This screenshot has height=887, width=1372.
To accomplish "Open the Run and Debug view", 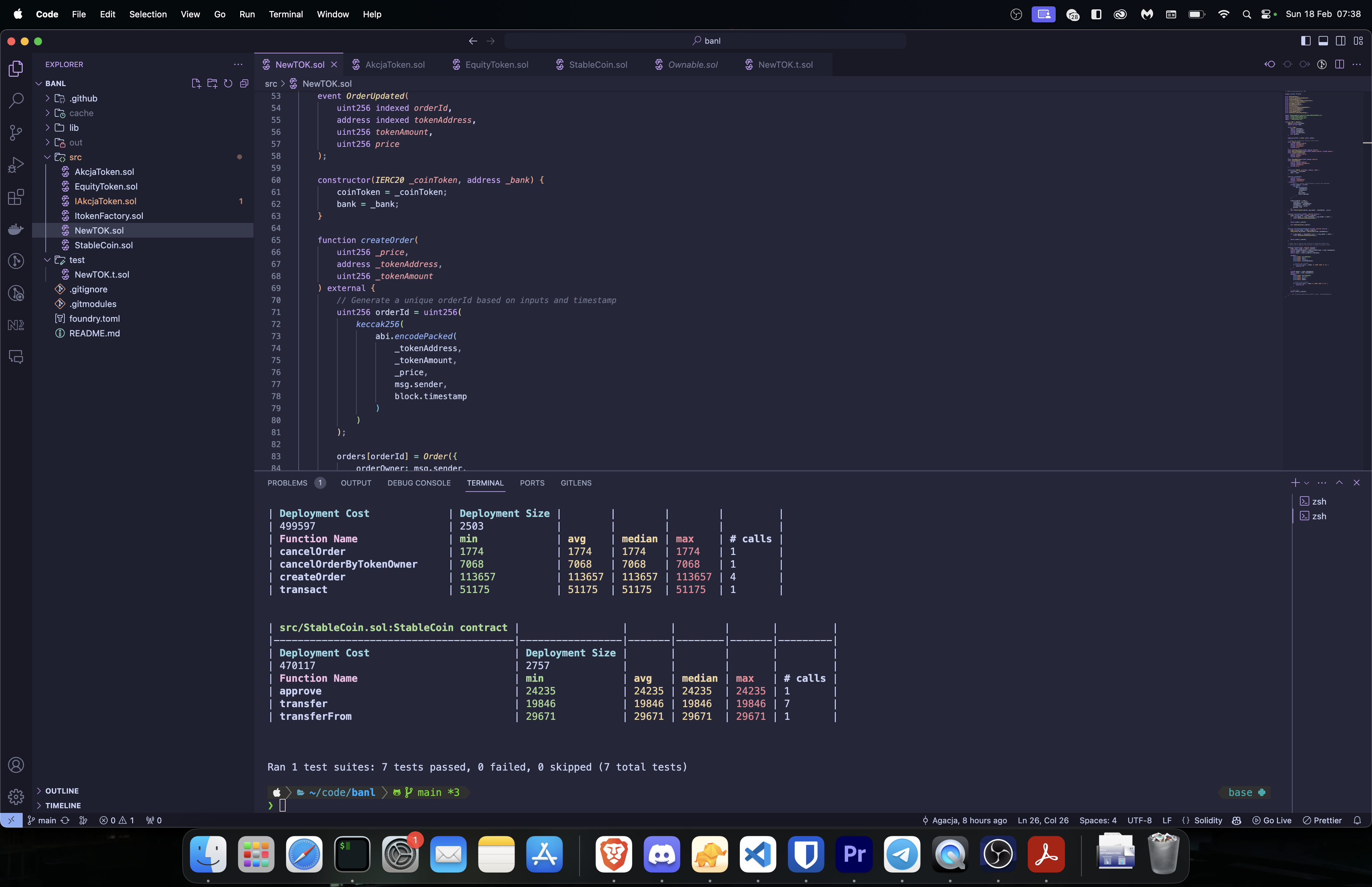I will 16,165.
